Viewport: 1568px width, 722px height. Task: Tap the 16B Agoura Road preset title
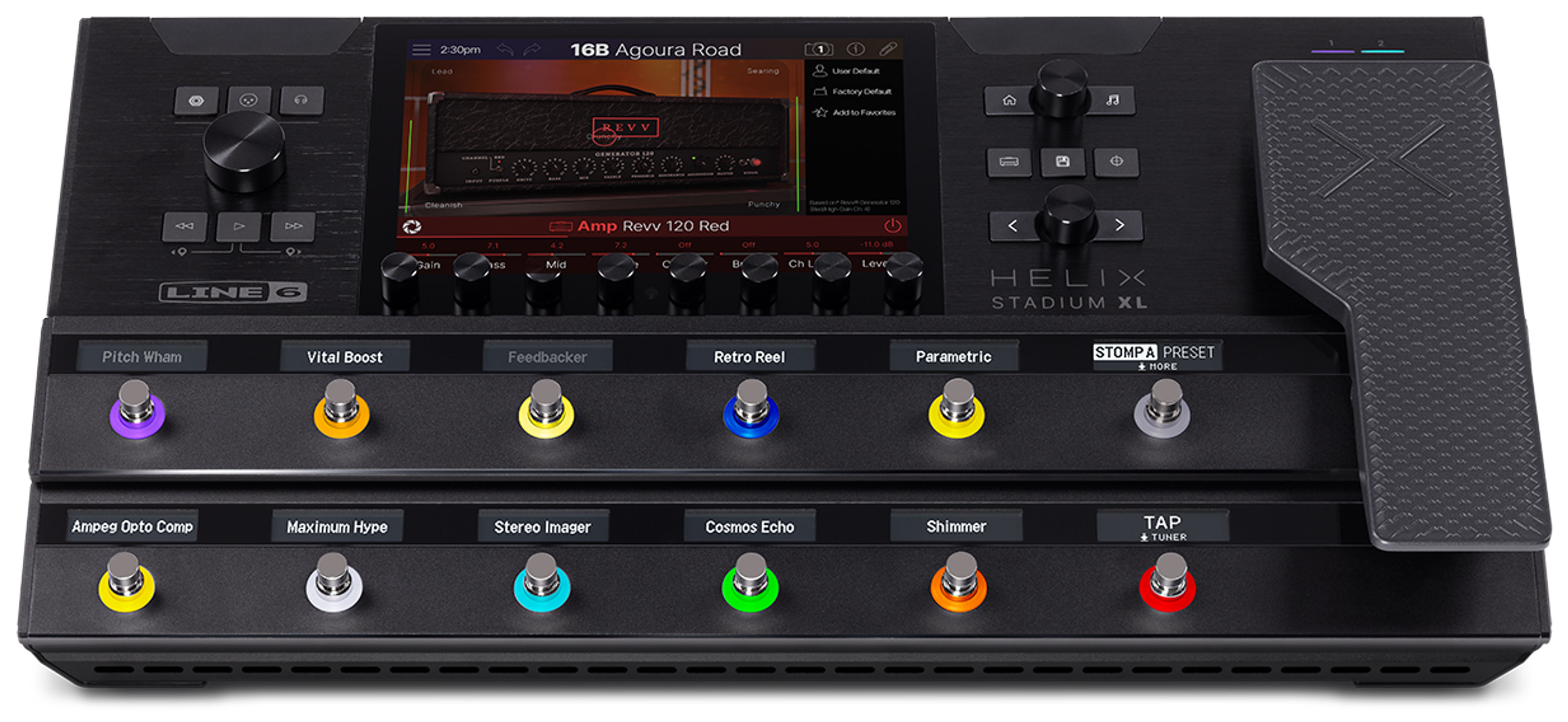tap(655, 49)
